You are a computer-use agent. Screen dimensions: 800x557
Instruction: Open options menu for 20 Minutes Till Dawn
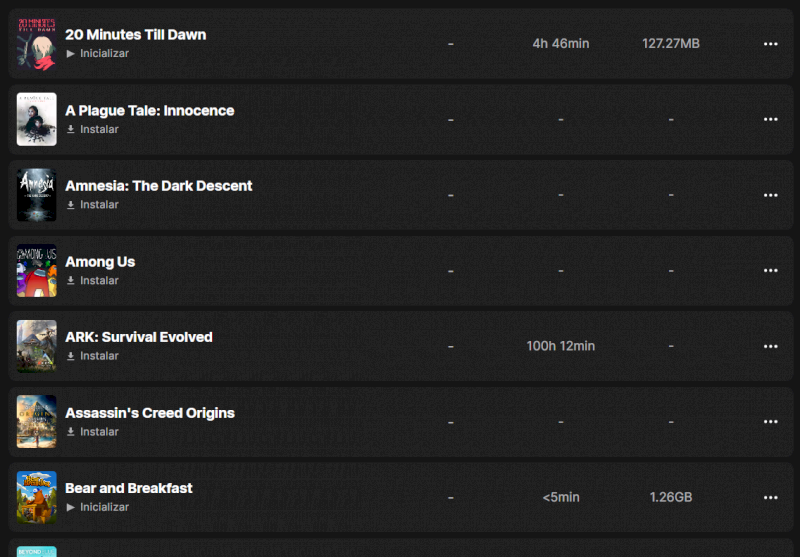770,44
